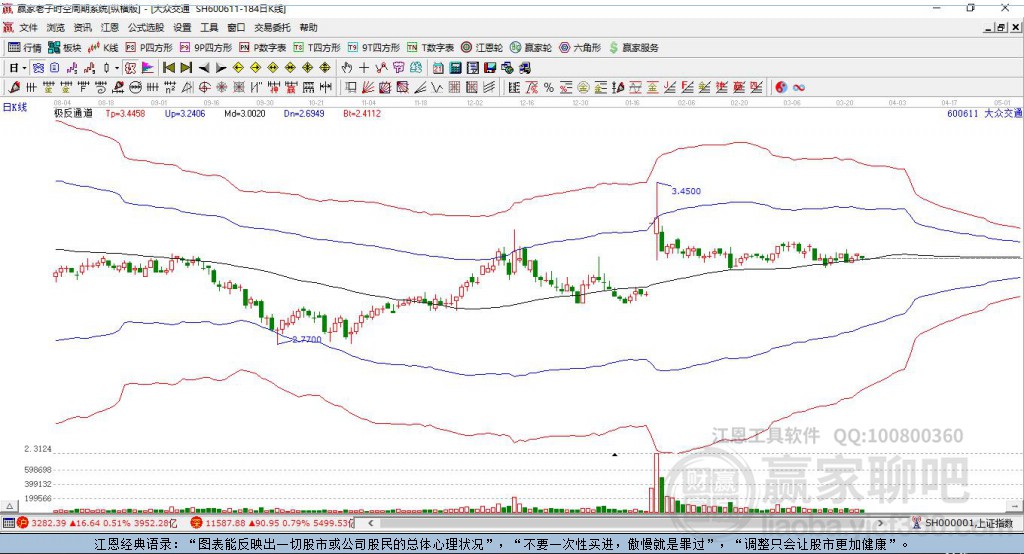Click the 极反通道 indicator name
The image size is (1024, 554).
pos(73,113)
